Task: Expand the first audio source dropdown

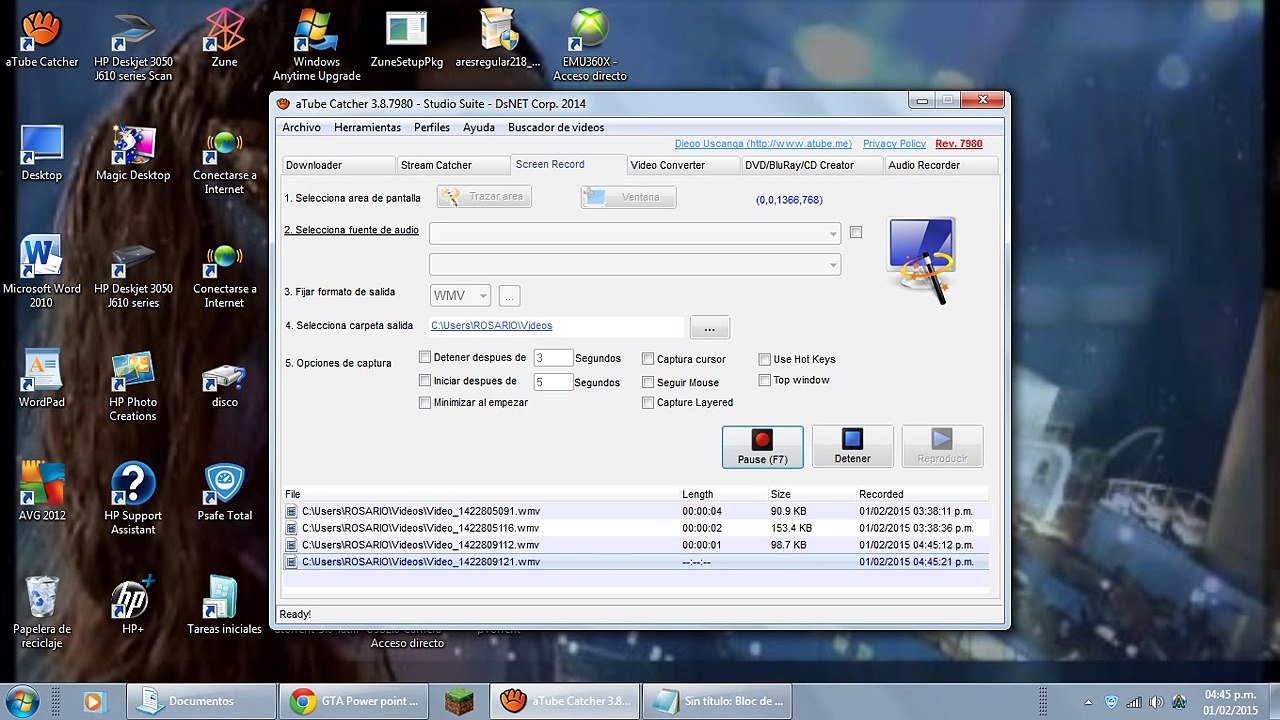Action: 832,234
